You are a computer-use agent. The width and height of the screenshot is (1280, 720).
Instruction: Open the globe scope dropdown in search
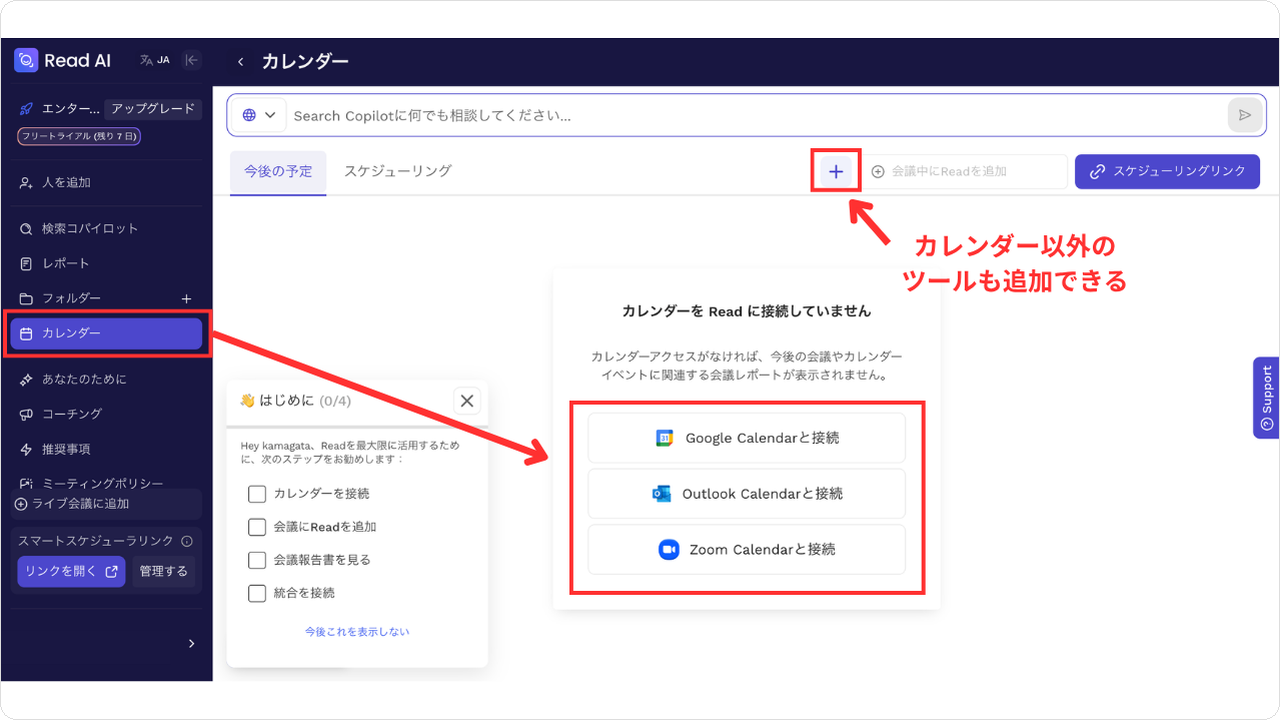tap(258, 115)
